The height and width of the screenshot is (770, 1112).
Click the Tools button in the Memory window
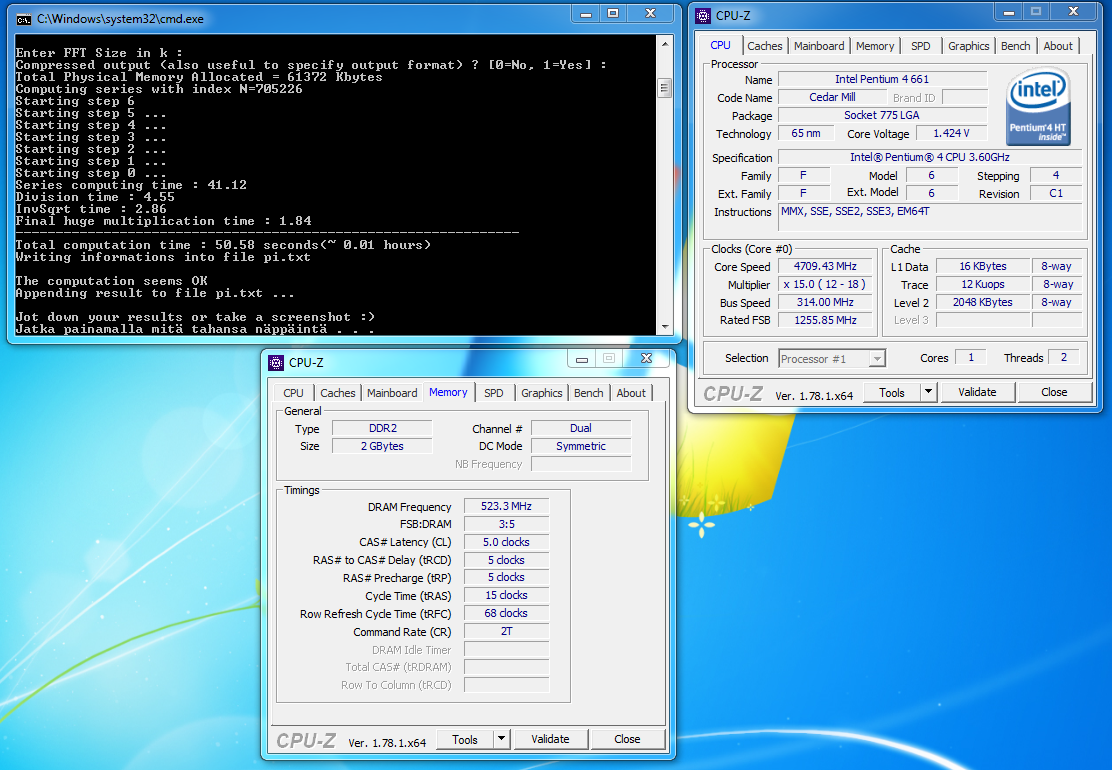[465, 740]
